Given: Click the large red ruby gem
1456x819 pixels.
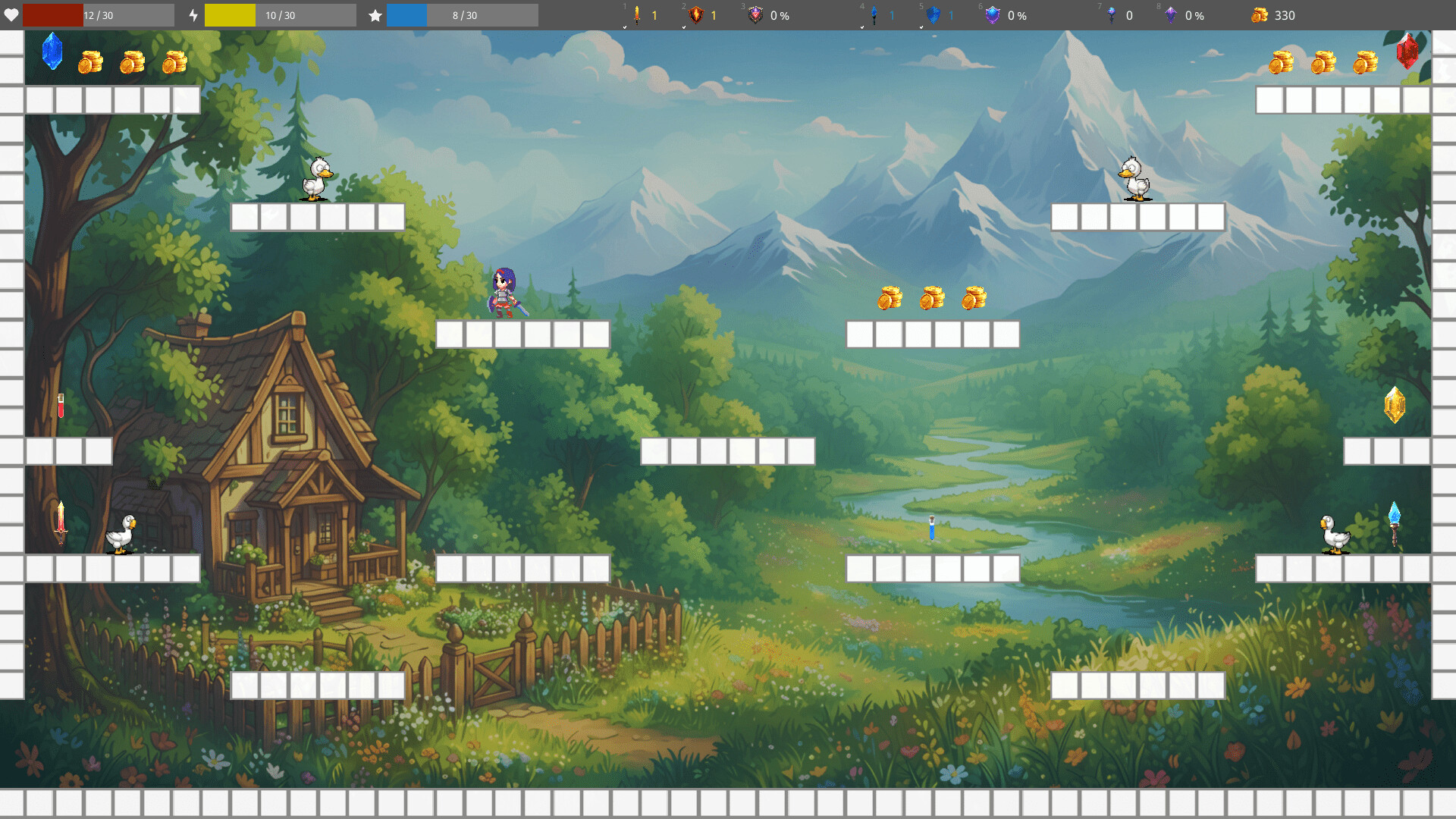Looking at the screenshot, I should point(1407,52).
